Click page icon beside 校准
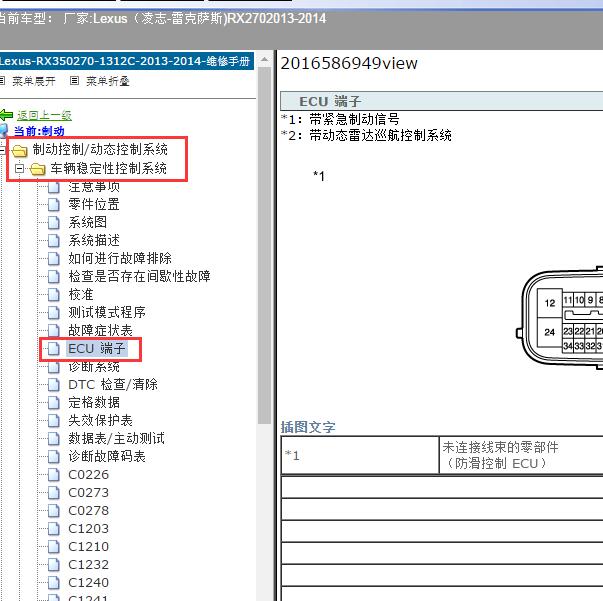This screenshot has height=601, width=603. (54, 295)
